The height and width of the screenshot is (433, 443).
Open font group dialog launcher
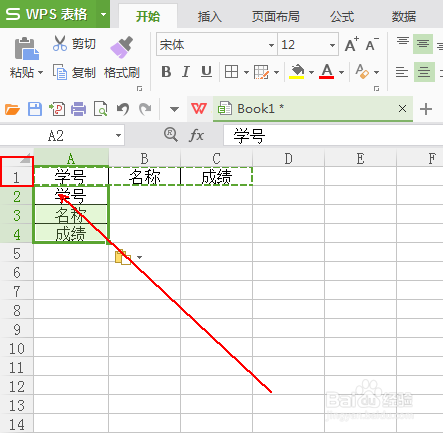tap(376, 89)
